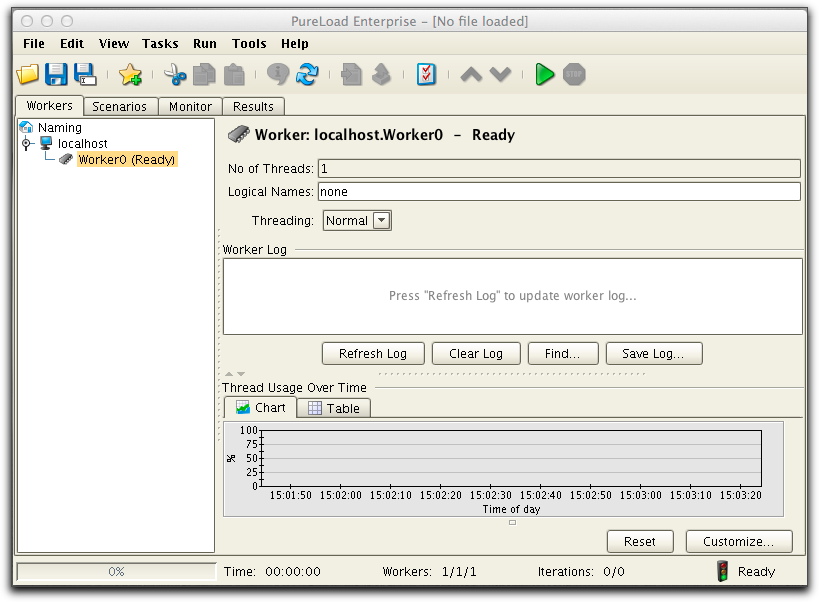Show the Table tab of thread usage
Screen dimensions: 819x602
pos(334,408)
